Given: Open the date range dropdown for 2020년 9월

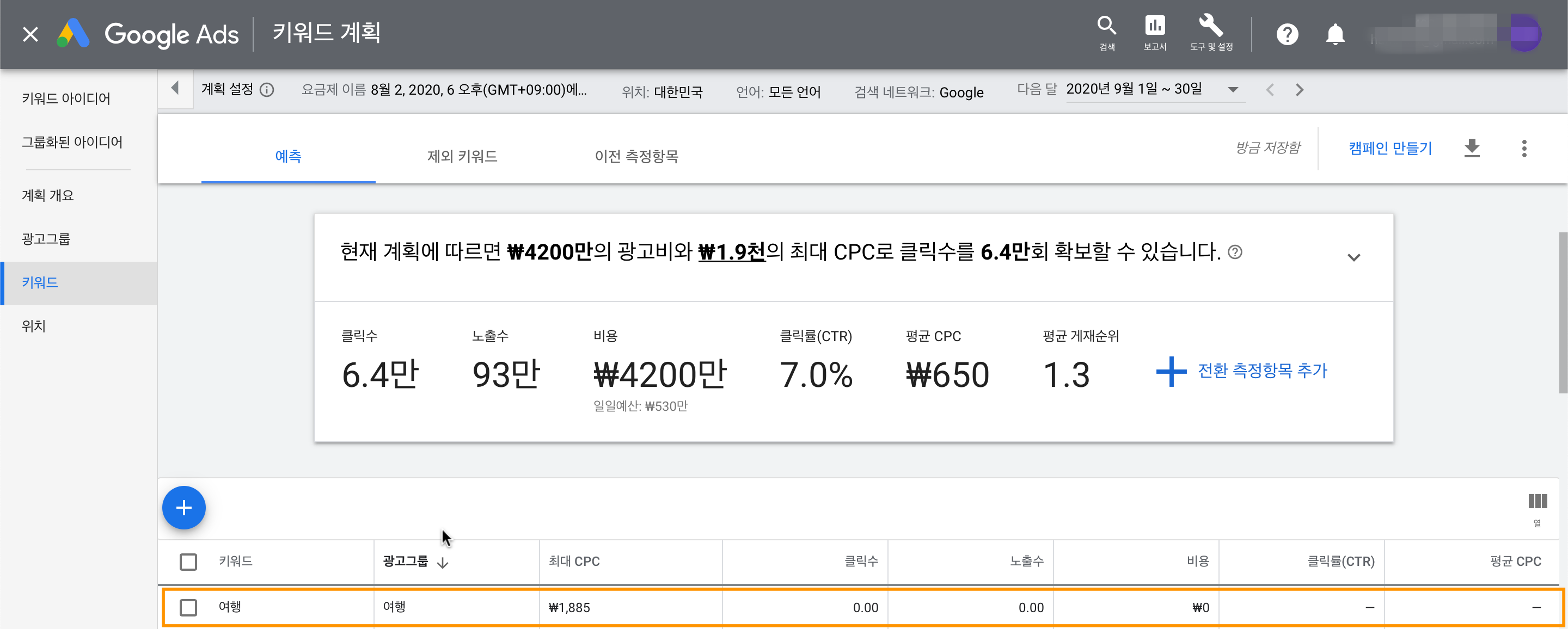Looking at the screenshot, I should [1233, 90].
